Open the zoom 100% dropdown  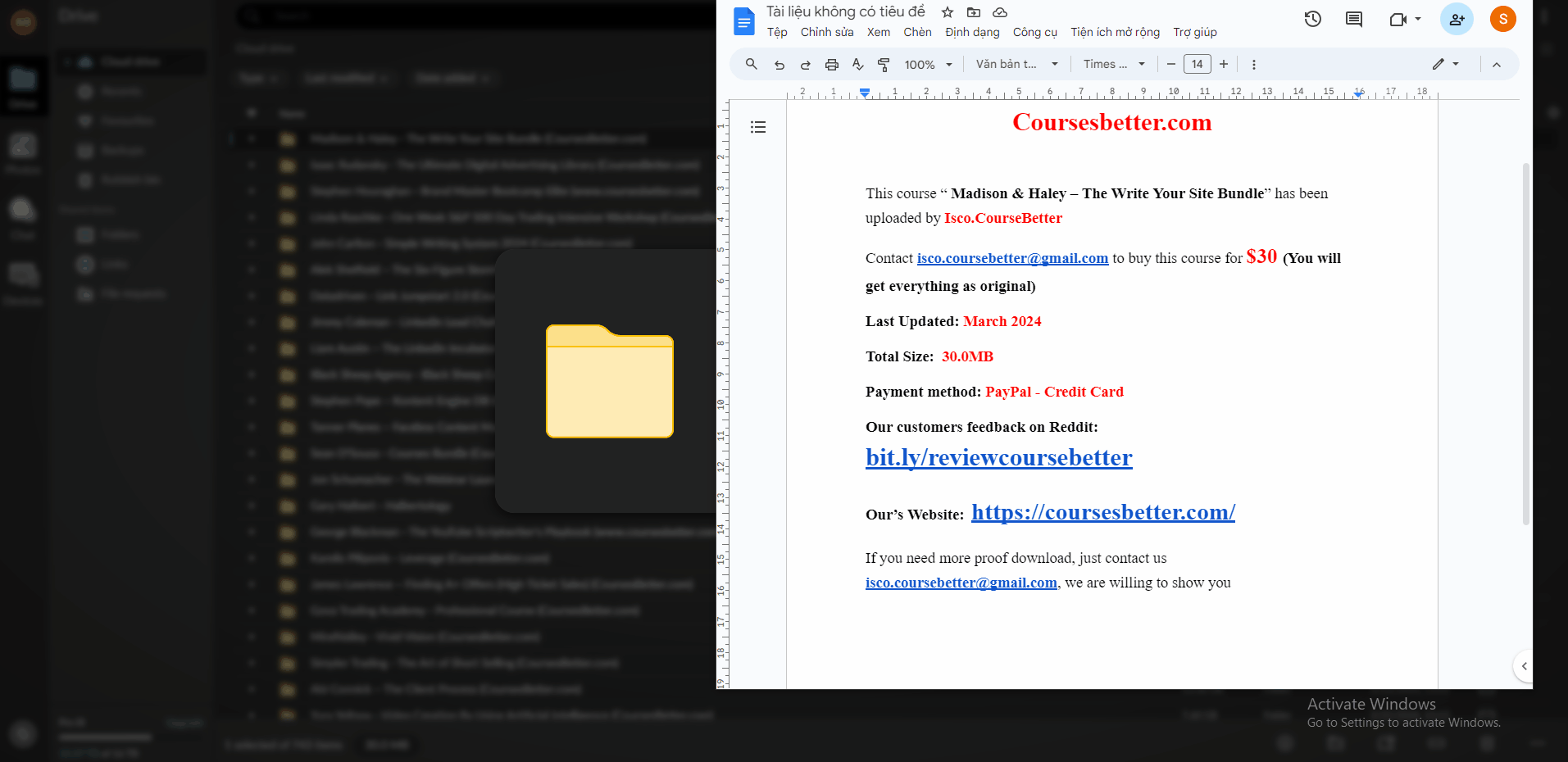pyautogui.click(x=929, y=65)
